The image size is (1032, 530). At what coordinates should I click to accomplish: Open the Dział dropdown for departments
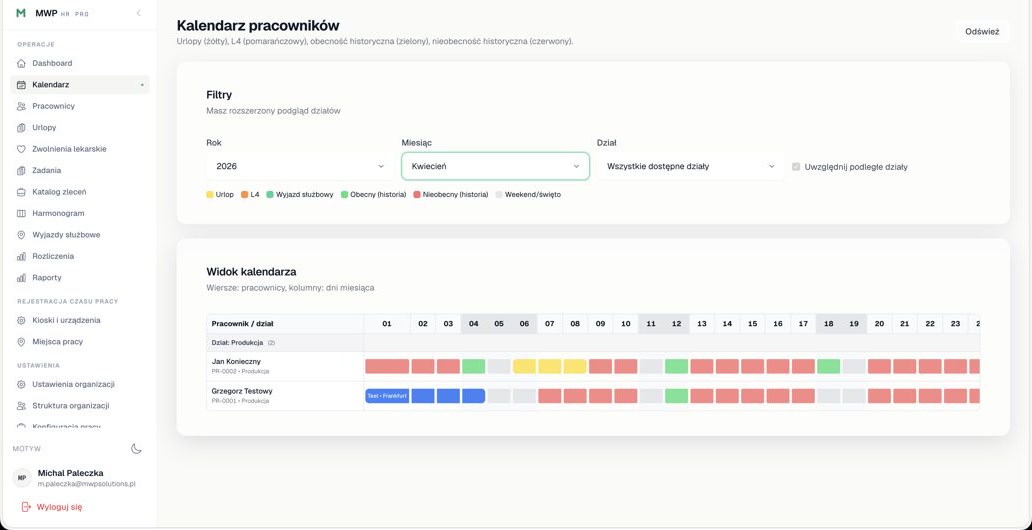click(x=690, y=167)
